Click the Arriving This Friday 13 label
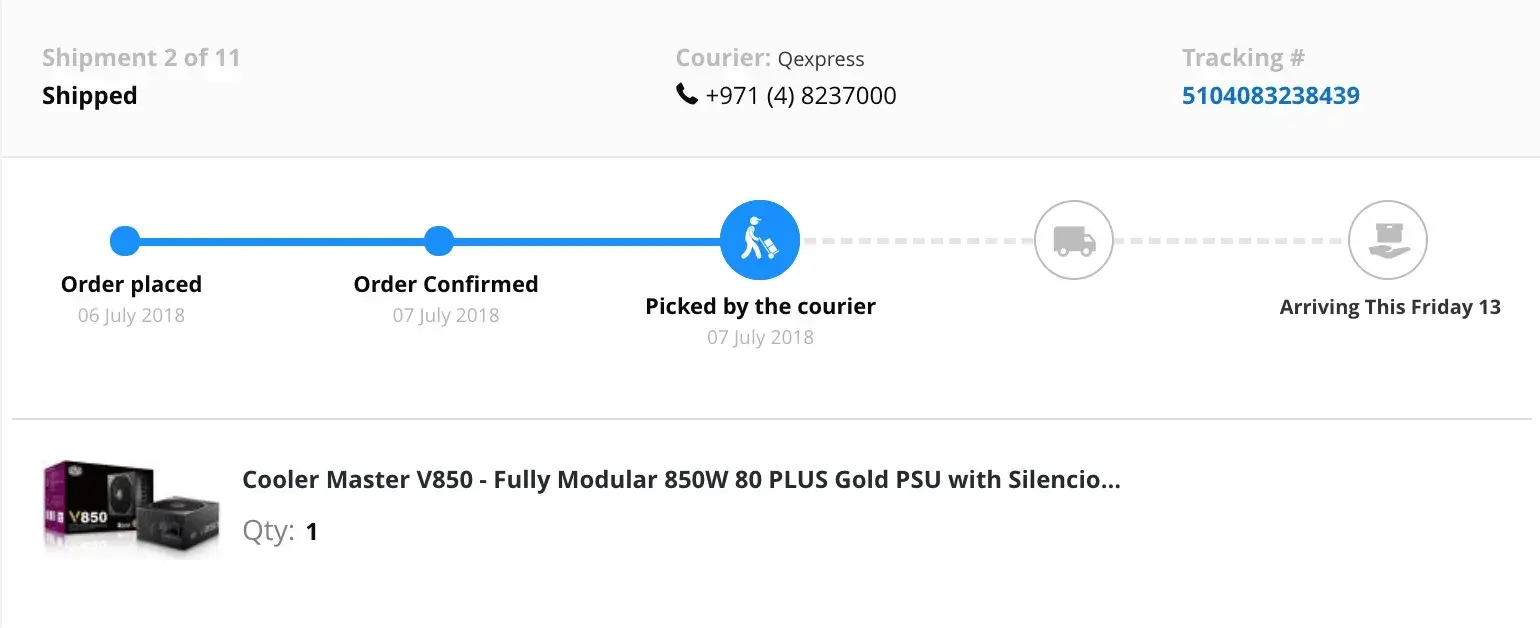Viewport: 1540px width, 628px height. [x=1390, y=307]
